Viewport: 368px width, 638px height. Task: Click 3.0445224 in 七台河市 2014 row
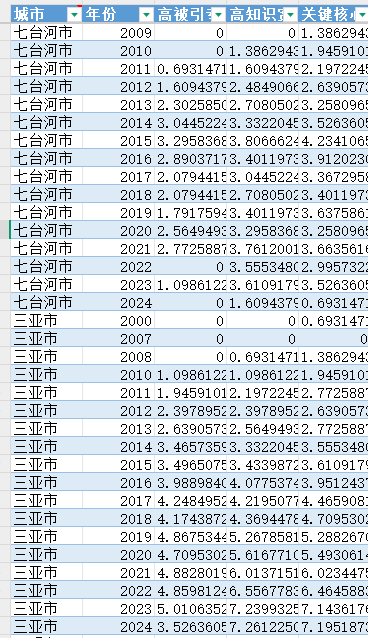tap(191, 122)
